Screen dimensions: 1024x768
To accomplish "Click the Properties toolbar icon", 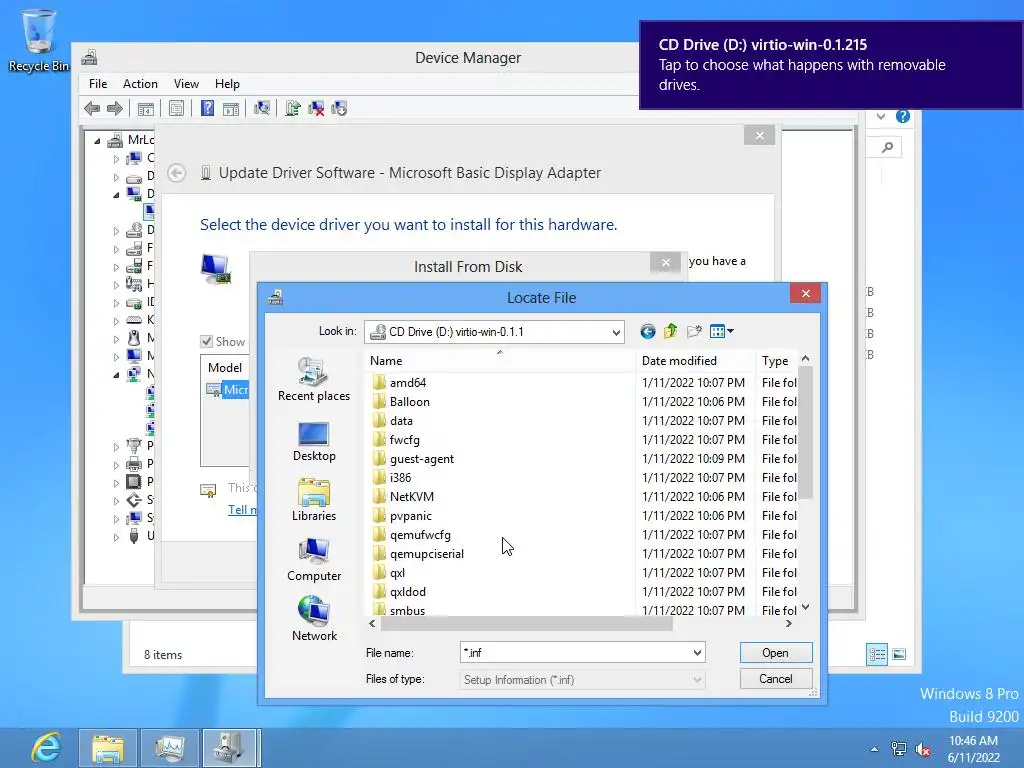I will pyautogui.click(x=176, y=108).
